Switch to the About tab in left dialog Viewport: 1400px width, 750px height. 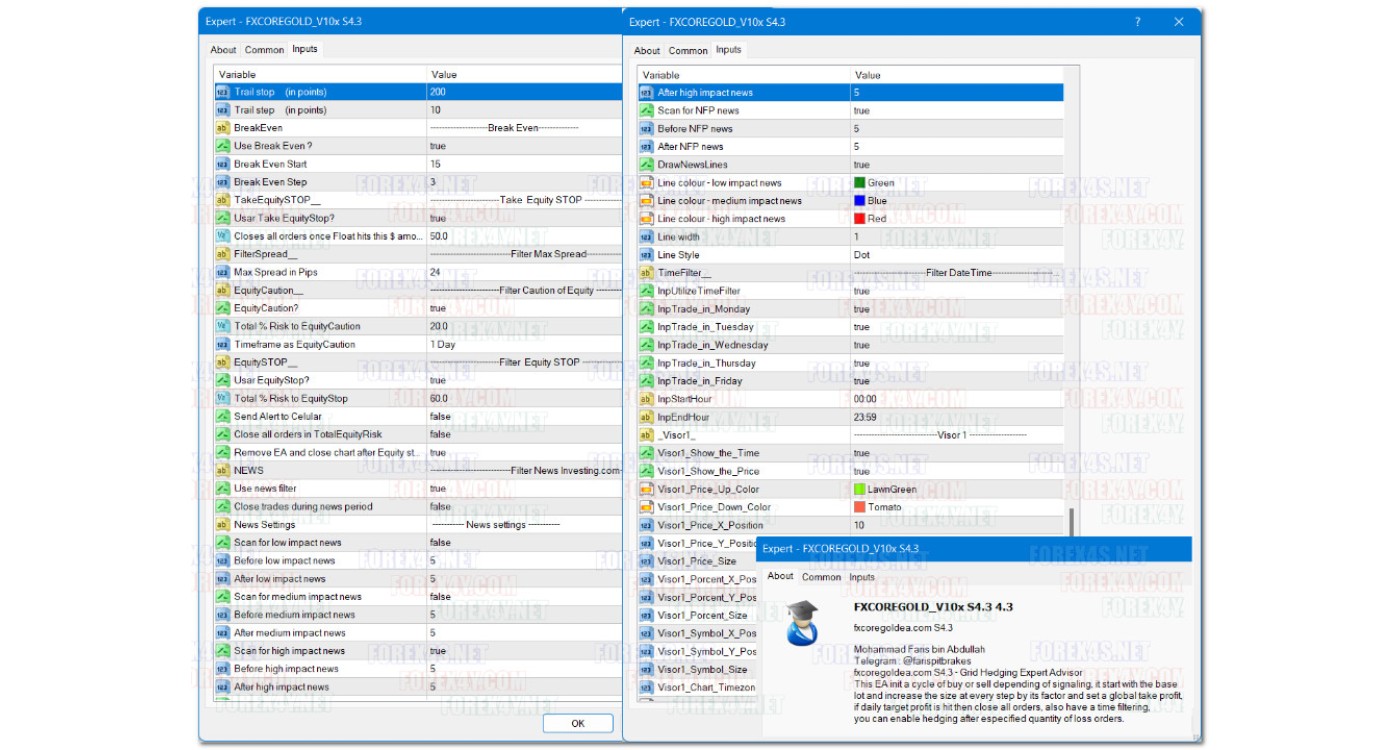[x=223, y=50]
